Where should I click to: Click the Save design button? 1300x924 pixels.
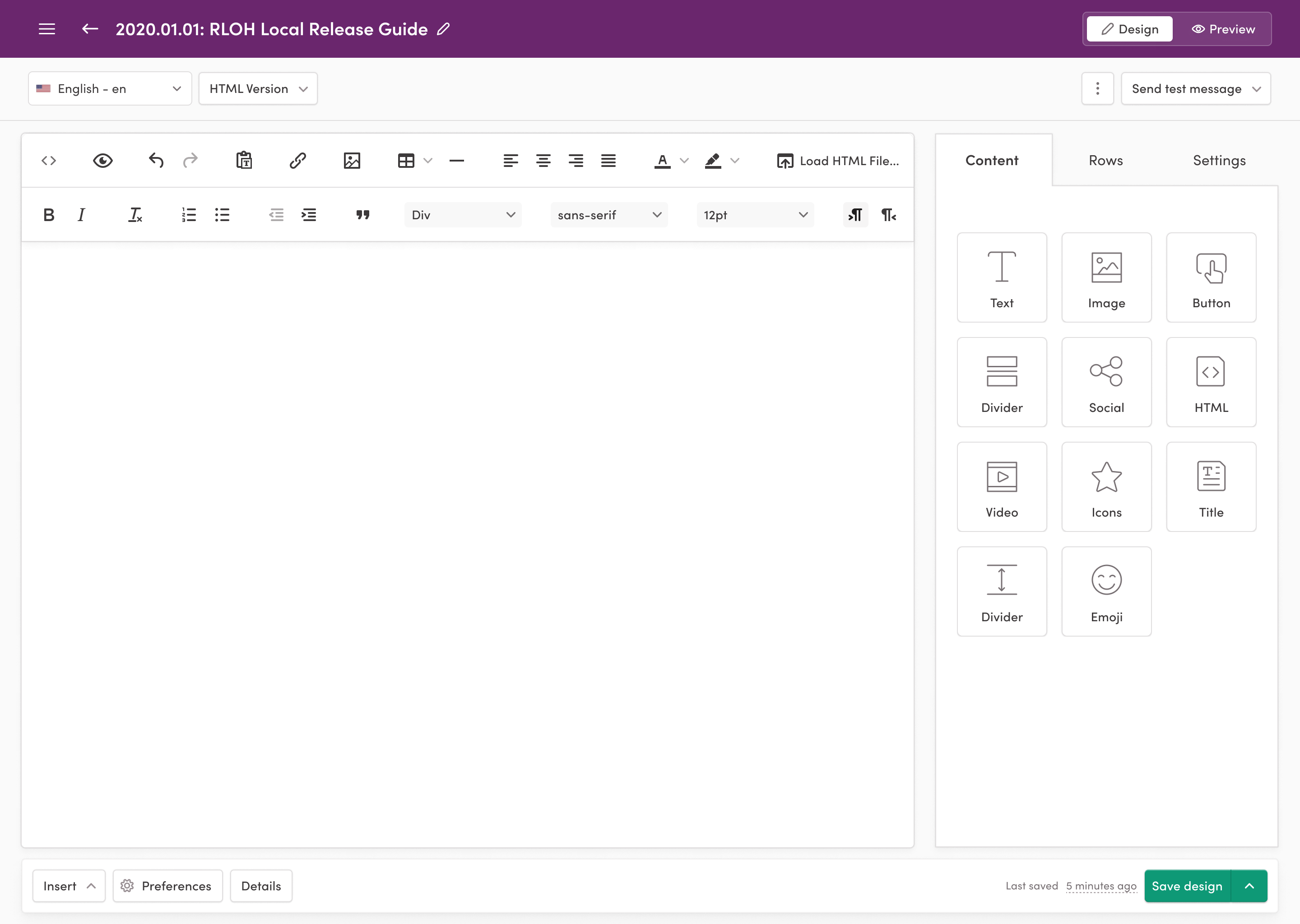pyautogui.click(x=1187, y=886)
